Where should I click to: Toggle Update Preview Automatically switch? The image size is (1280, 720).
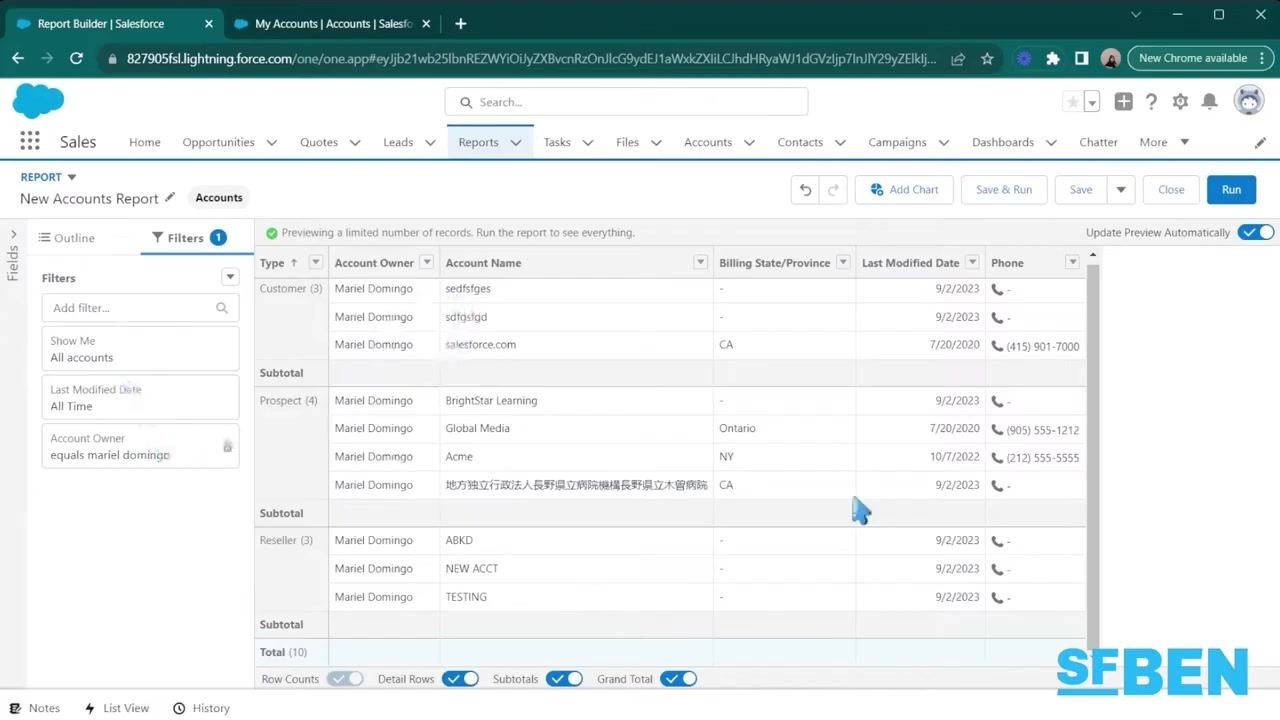(1256, 232)
